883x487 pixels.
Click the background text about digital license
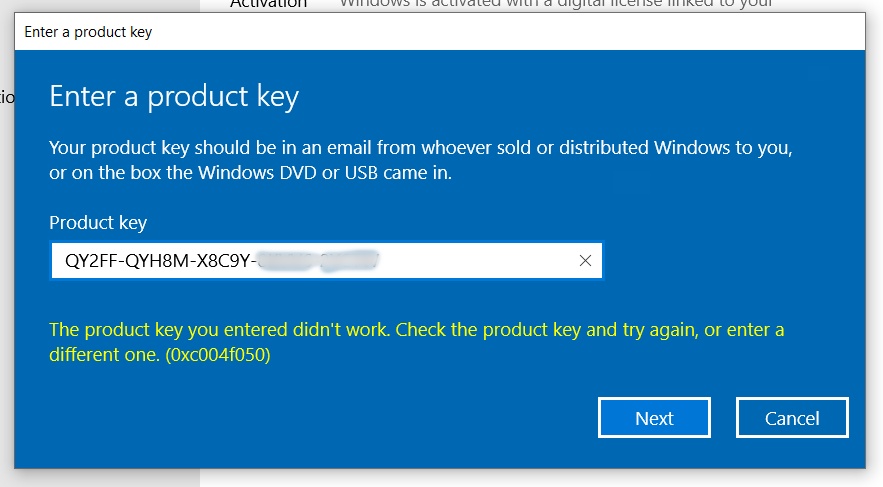556,4
